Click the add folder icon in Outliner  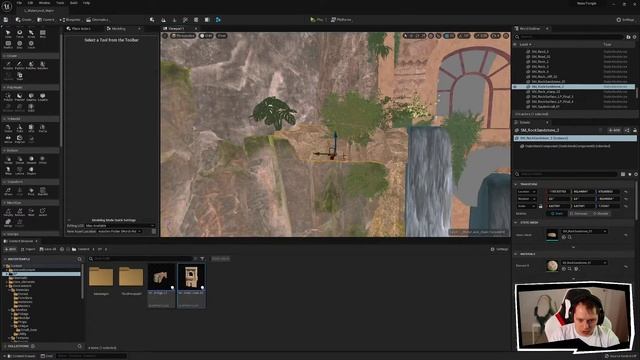(628, 37)
